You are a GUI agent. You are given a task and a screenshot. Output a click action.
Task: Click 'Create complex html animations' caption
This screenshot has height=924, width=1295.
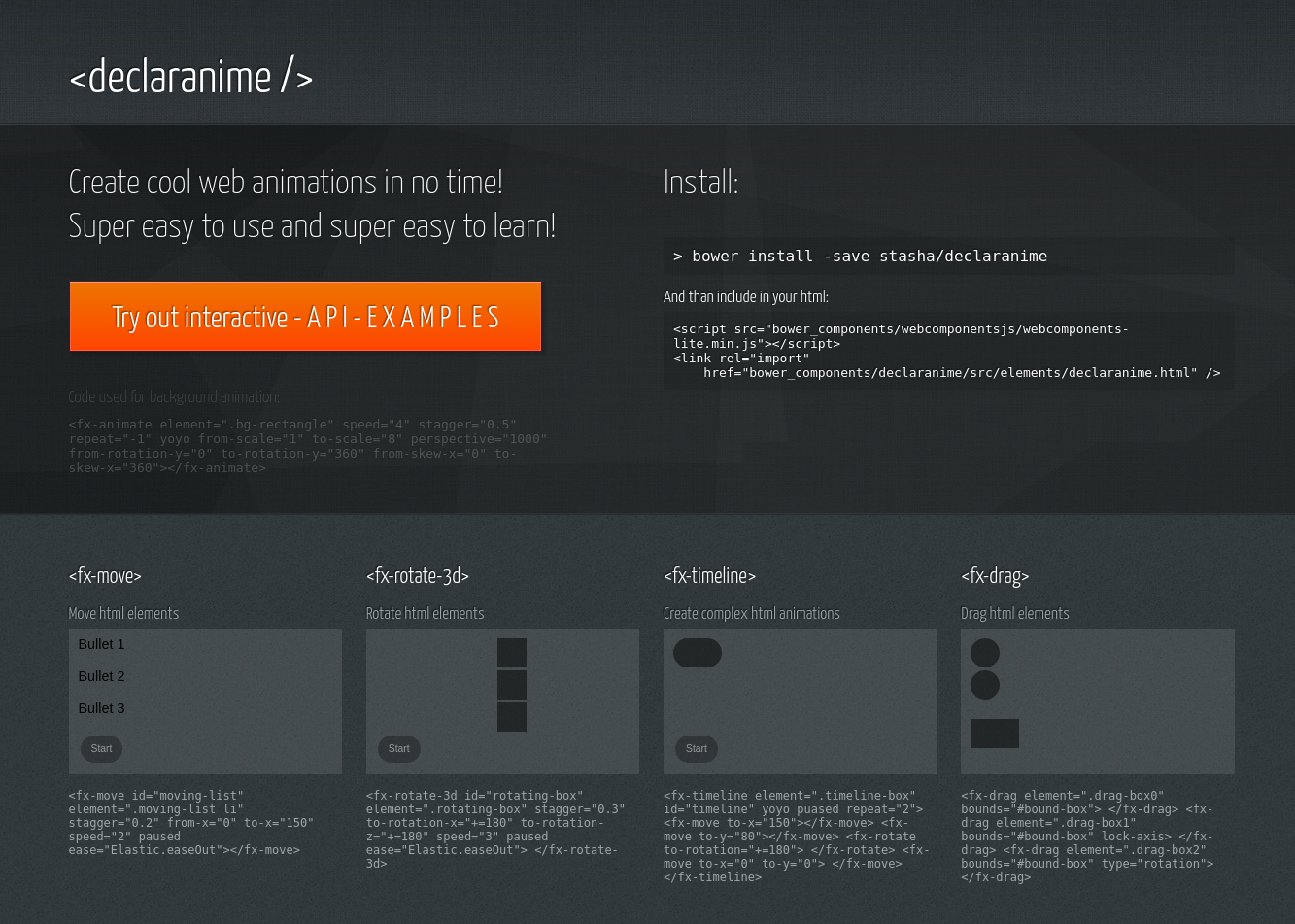click(752, 614)
